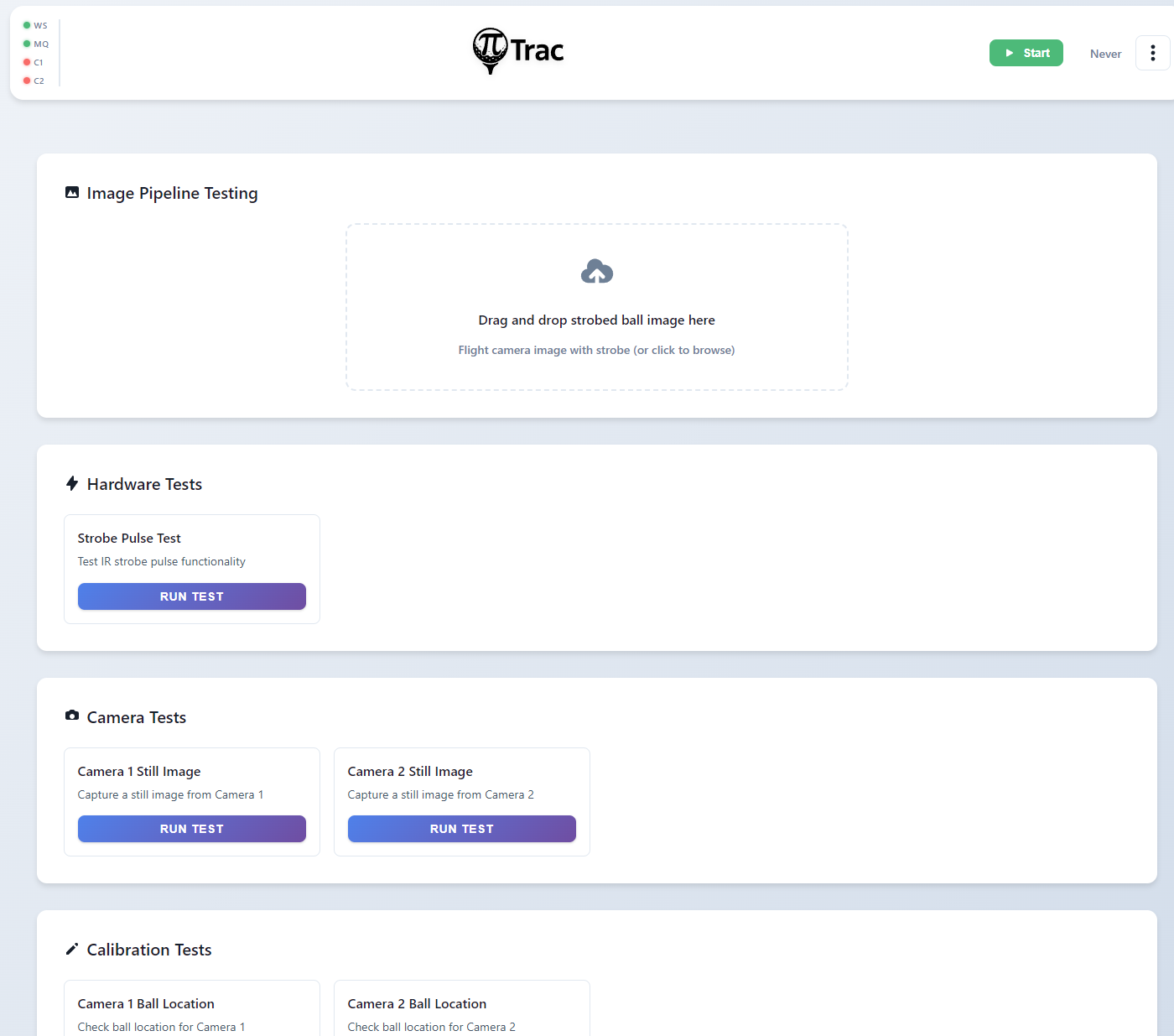Click the camera icon next to Camera Tests
Screen dimensions: 1174x1036
click(x=72, y=716)
